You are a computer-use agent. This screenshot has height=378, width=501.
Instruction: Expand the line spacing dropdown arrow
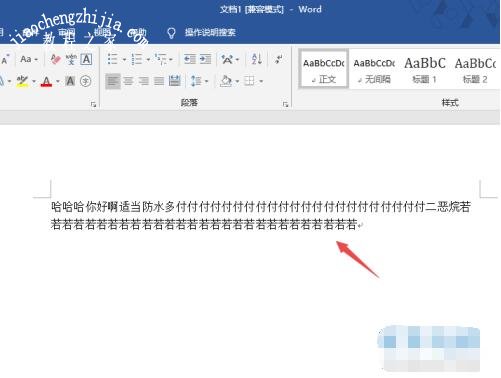click(207, 81)
